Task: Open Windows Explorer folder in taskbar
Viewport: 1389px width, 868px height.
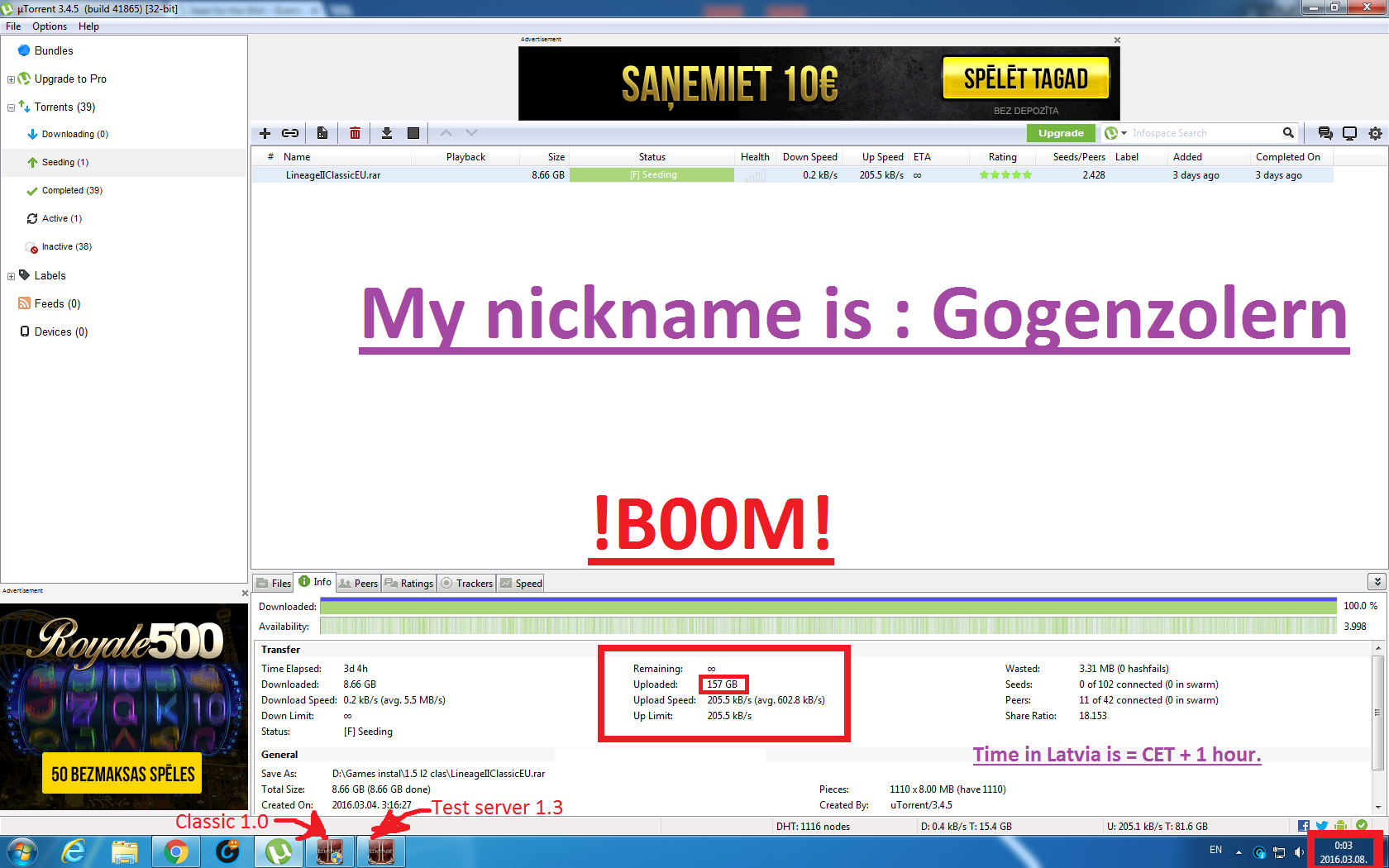Action: [125, 851]
